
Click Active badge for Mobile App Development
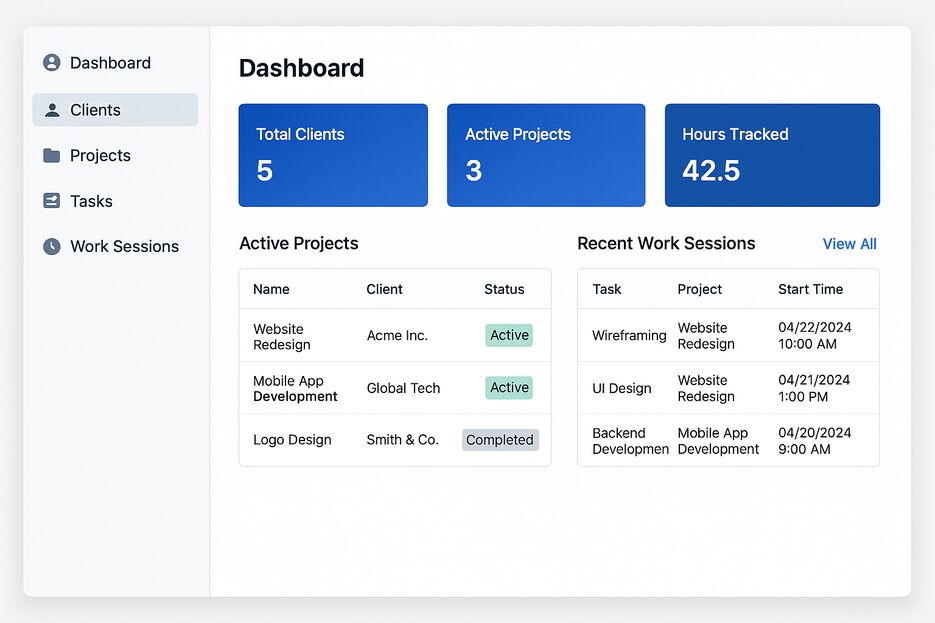pos(509,387)
